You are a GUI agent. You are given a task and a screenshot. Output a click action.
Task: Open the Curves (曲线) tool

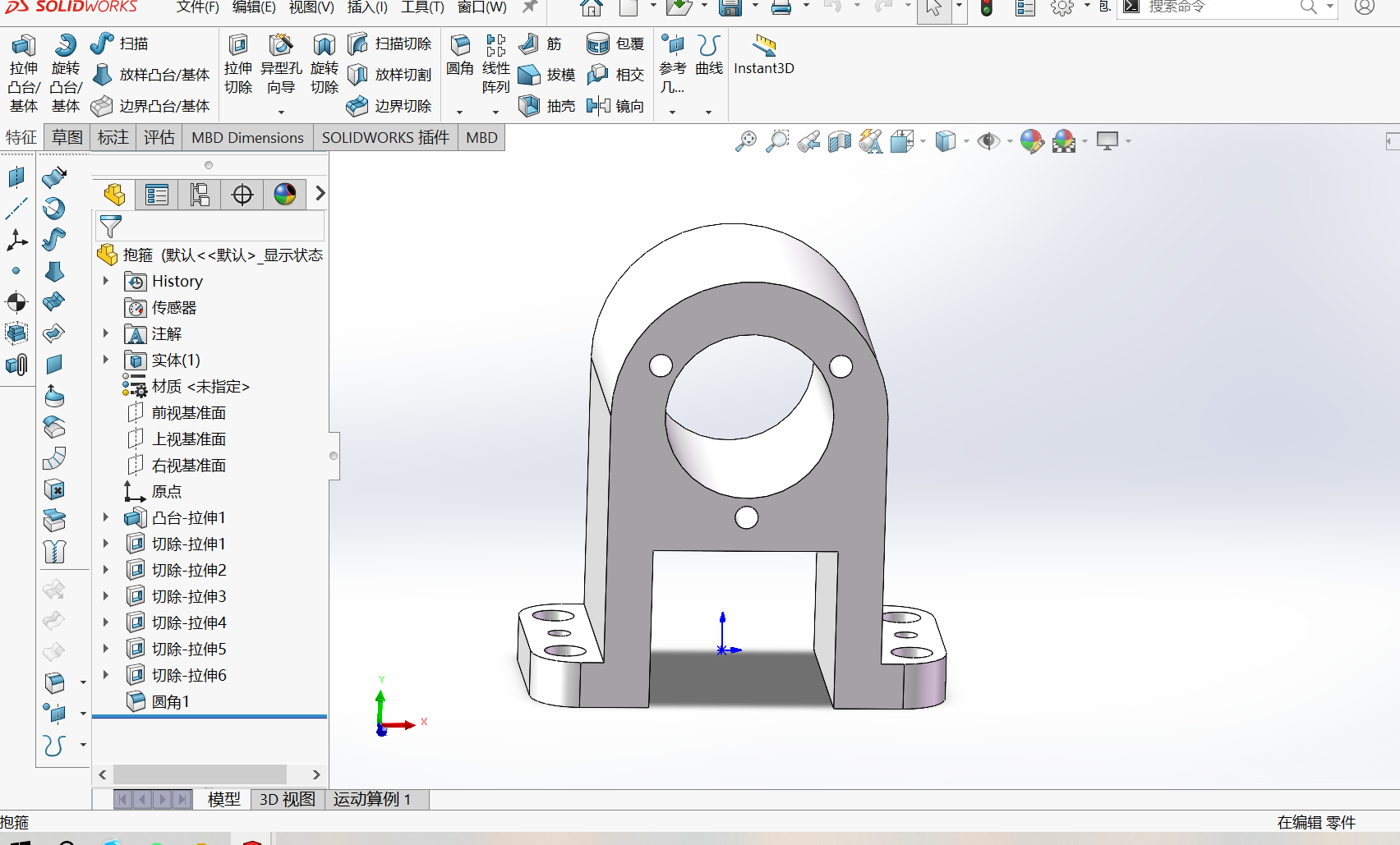tap(709, 55)
